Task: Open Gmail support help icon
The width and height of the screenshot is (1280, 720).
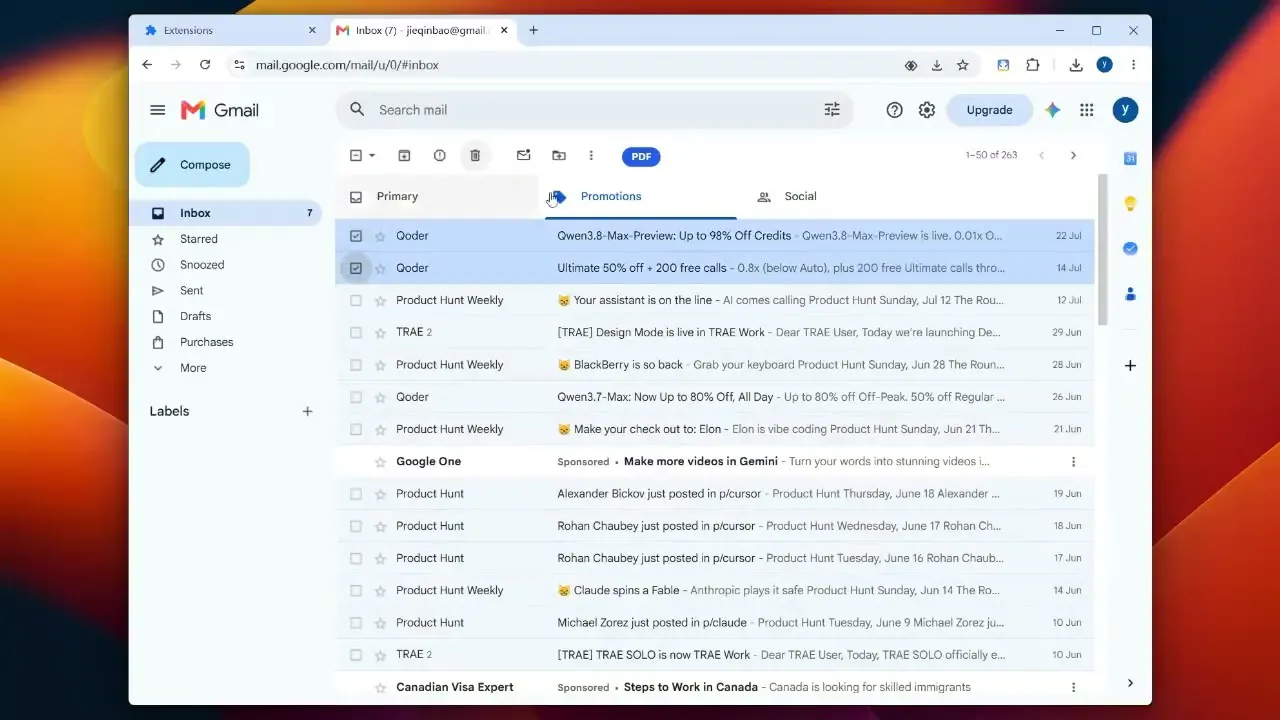Action: [895, 110]
